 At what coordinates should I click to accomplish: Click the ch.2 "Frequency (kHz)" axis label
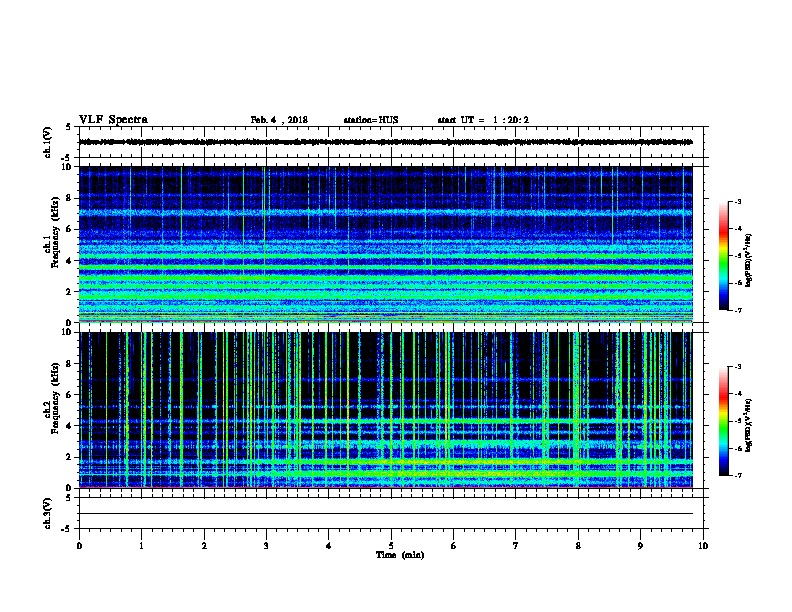click(56, 398)
